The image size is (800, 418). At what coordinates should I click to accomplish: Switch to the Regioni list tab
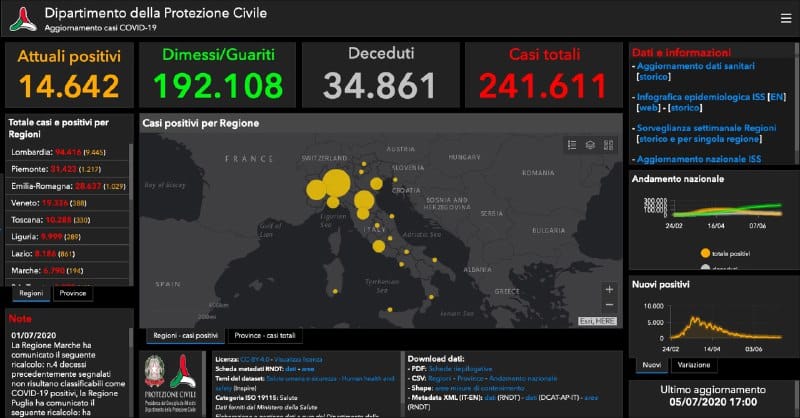pyautogui.click(x=31, y=293)
